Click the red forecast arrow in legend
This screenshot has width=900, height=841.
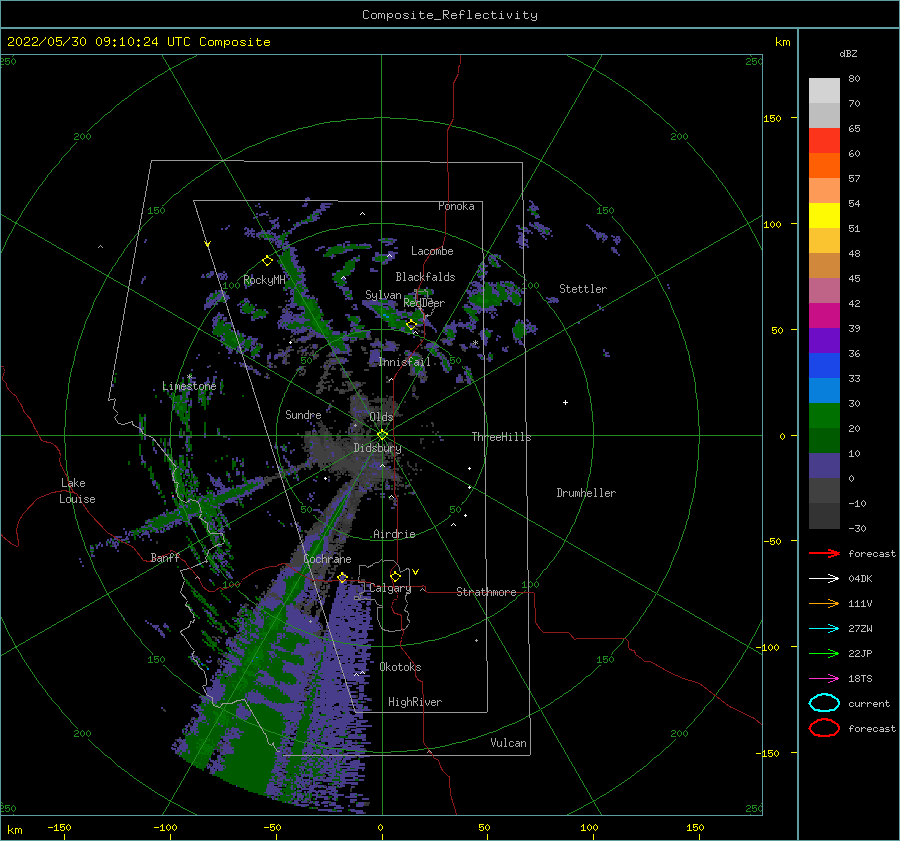[824, 553]
